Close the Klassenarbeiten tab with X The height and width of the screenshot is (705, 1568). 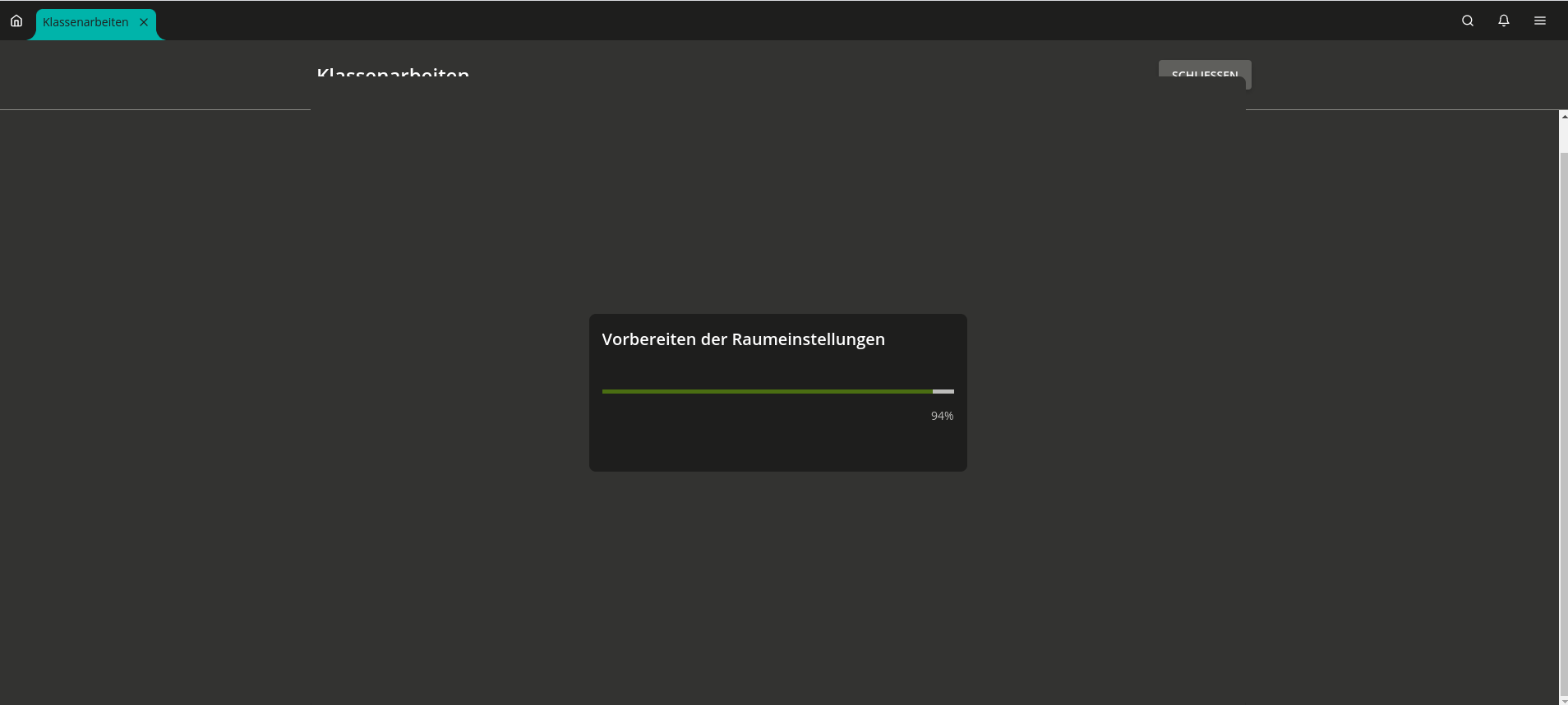144,22
